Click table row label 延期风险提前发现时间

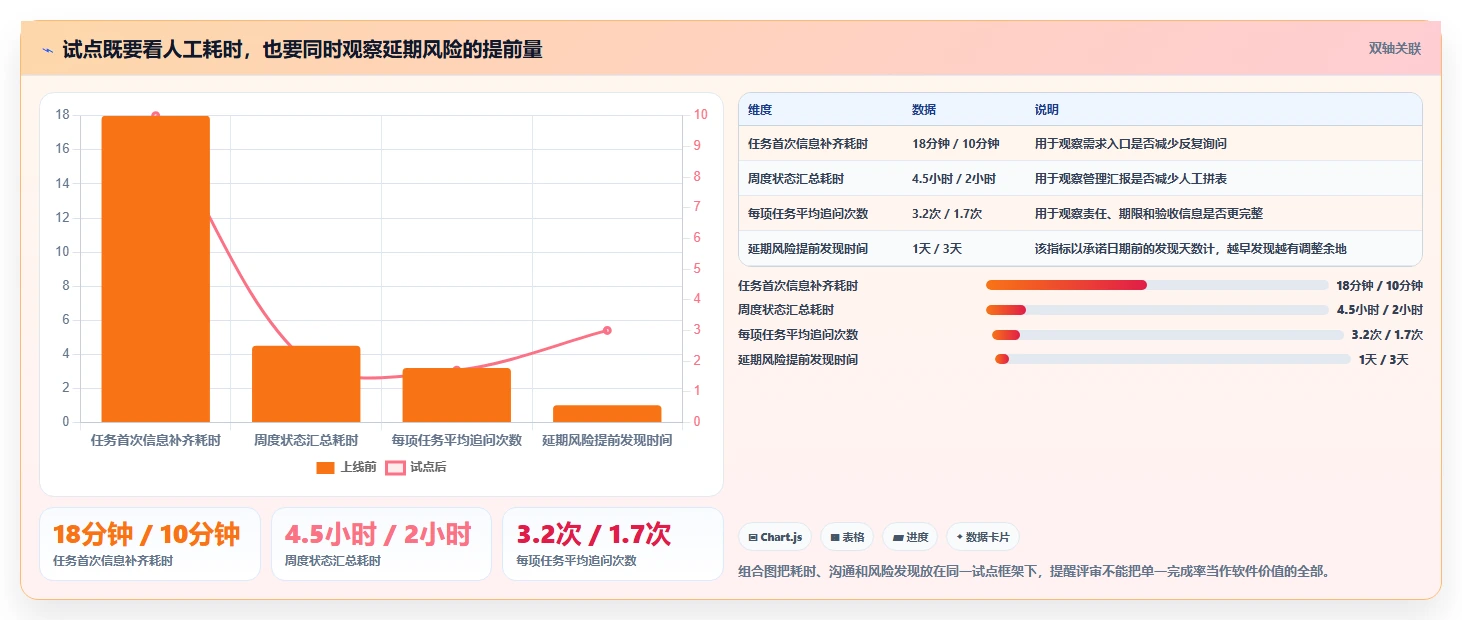808,249
